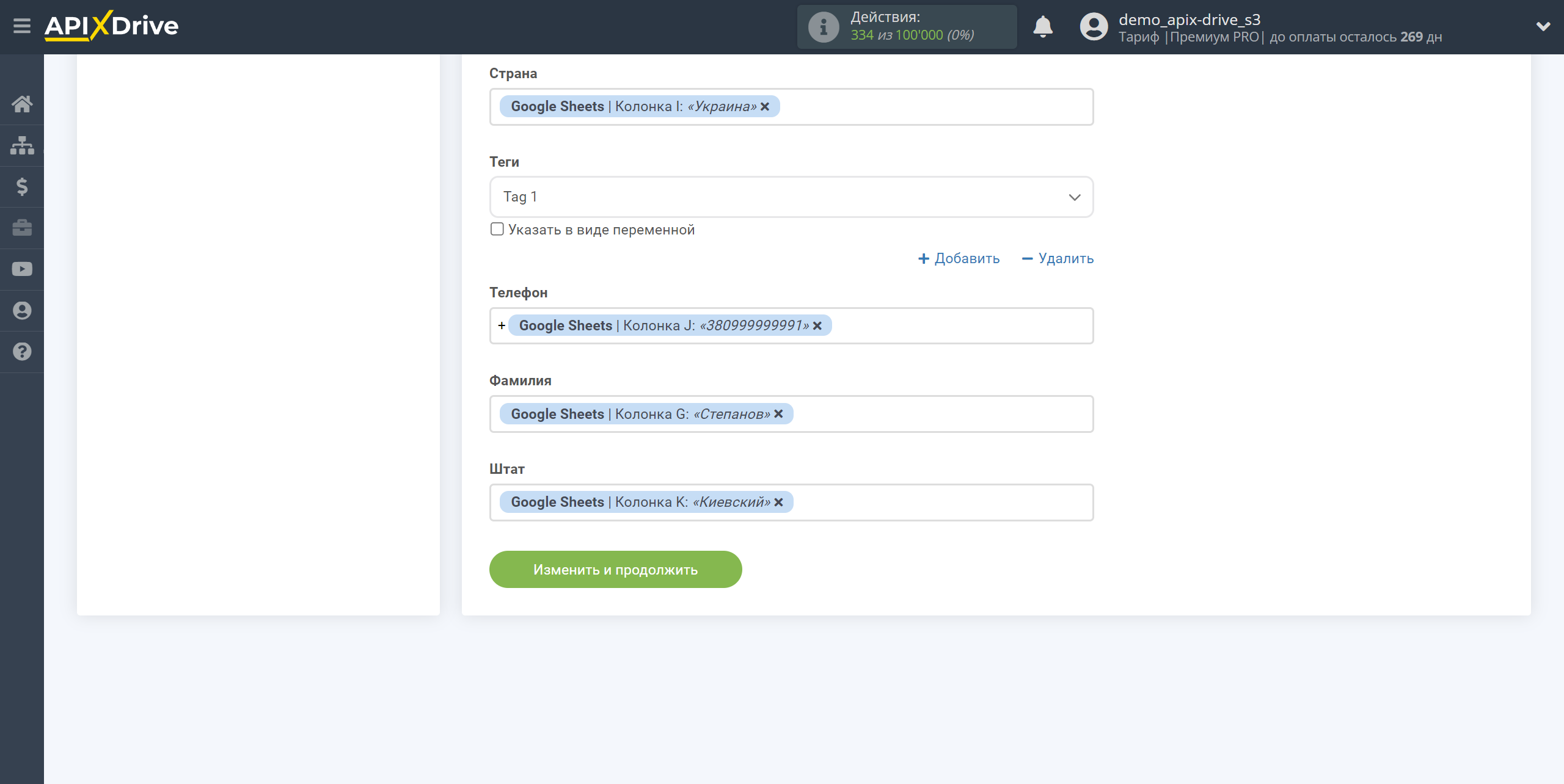
Task: Open the sidebar profile icon
Action: coord(22,311)
